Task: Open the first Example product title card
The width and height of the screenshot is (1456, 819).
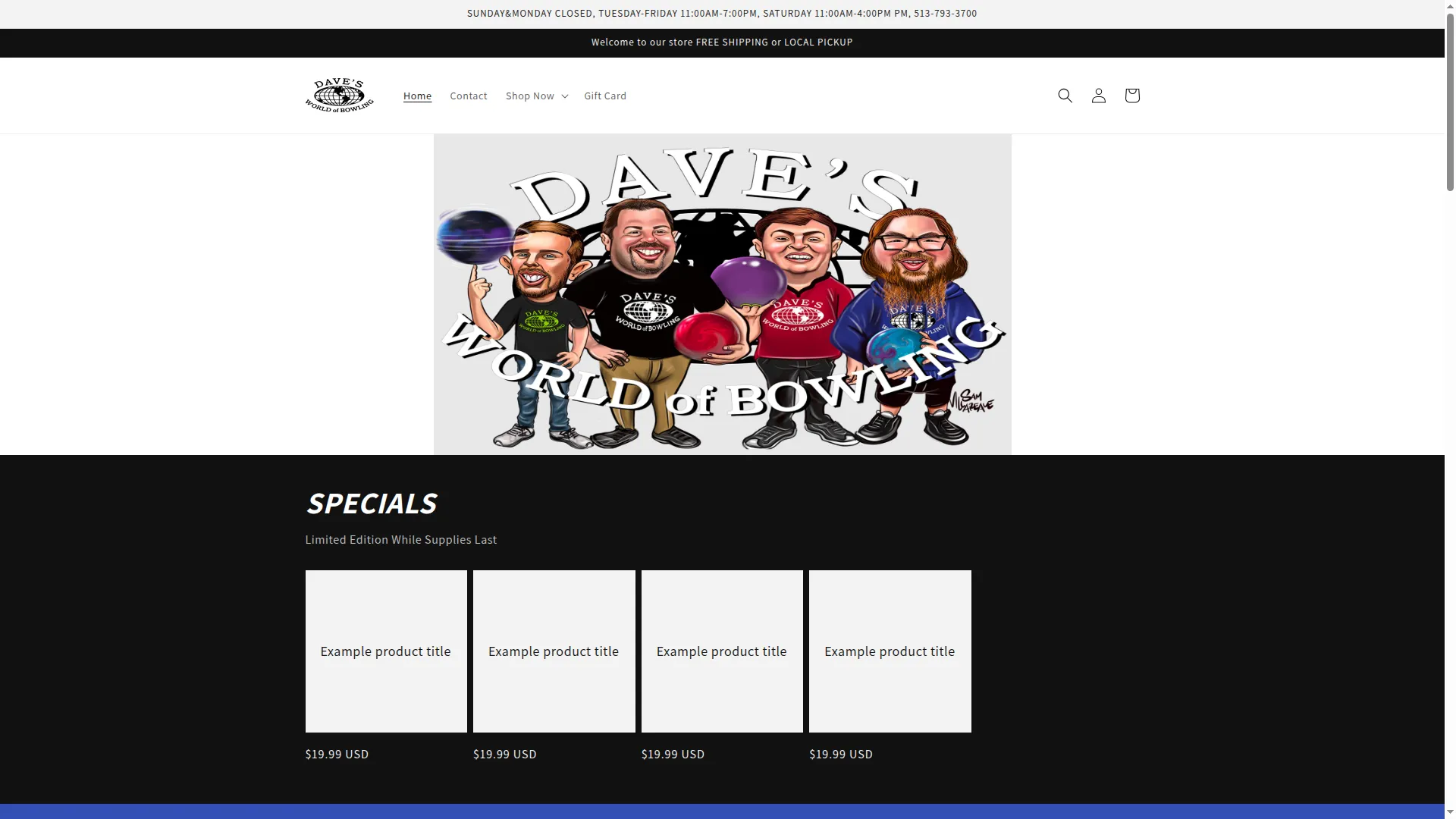Action: (x=386, y=651)
